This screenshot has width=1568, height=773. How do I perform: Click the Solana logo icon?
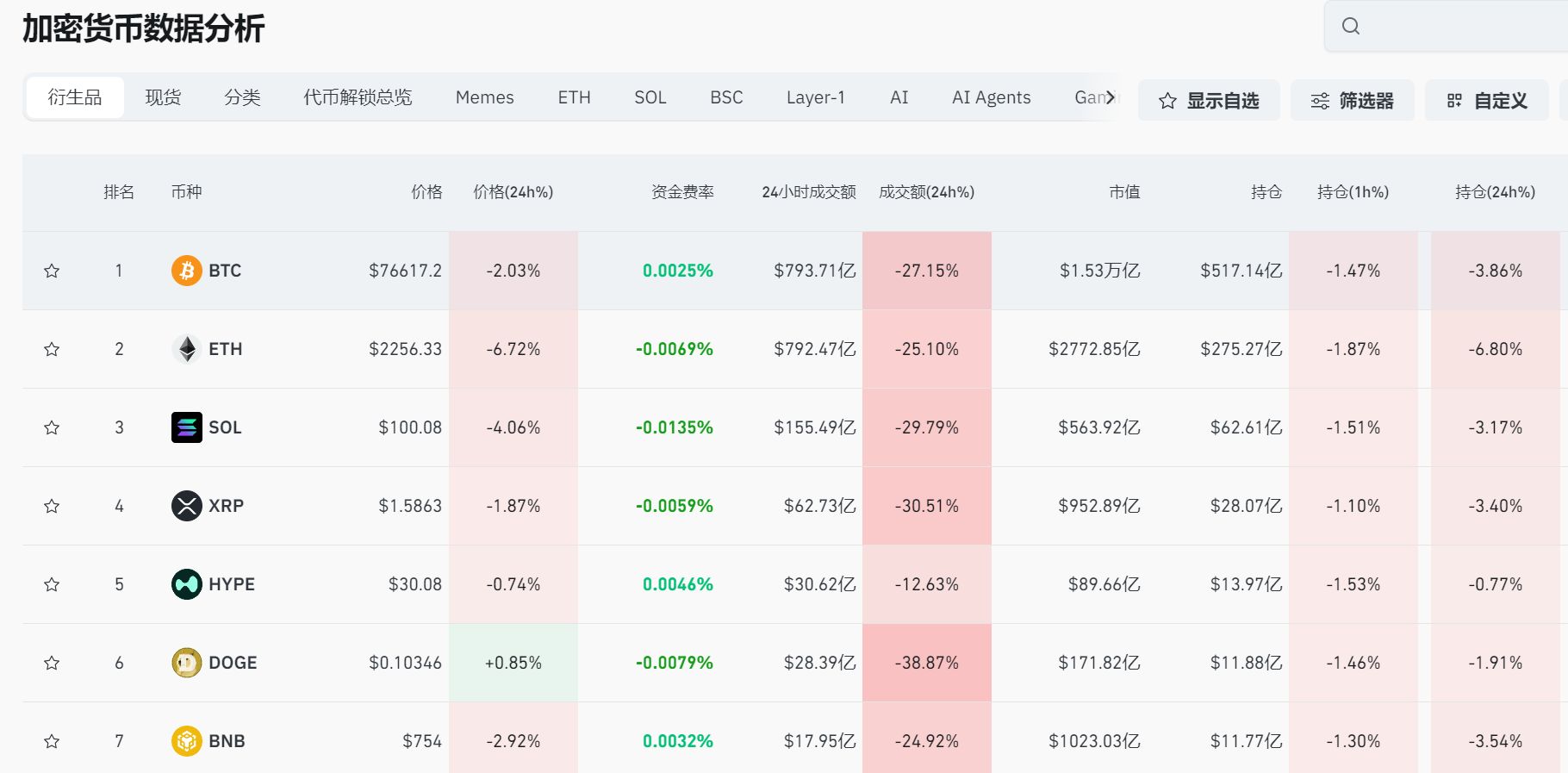pos(186,427)
